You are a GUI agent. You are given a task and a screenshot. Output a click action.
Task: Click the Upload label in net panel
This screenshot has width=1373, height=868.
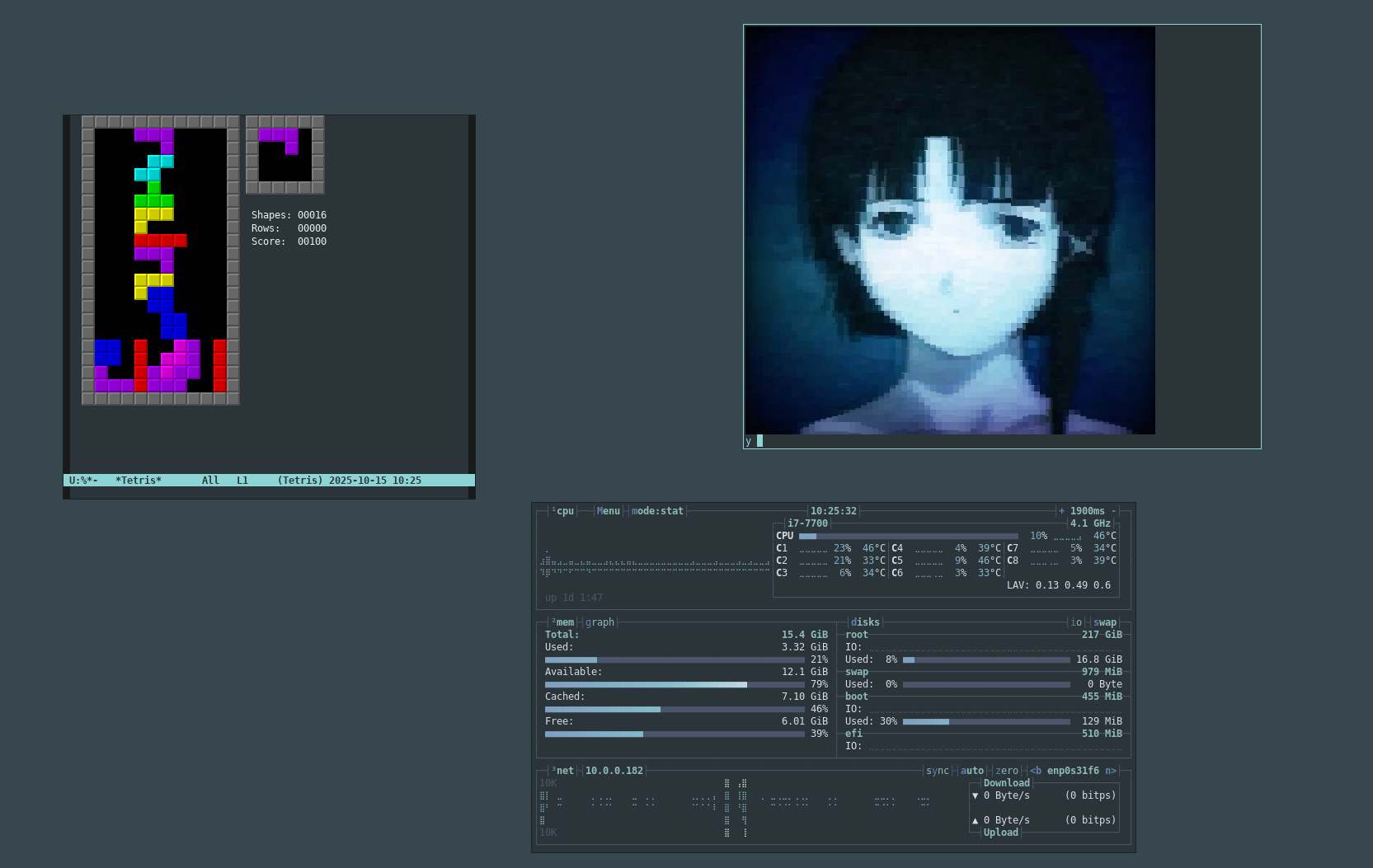pos(1001,833)
